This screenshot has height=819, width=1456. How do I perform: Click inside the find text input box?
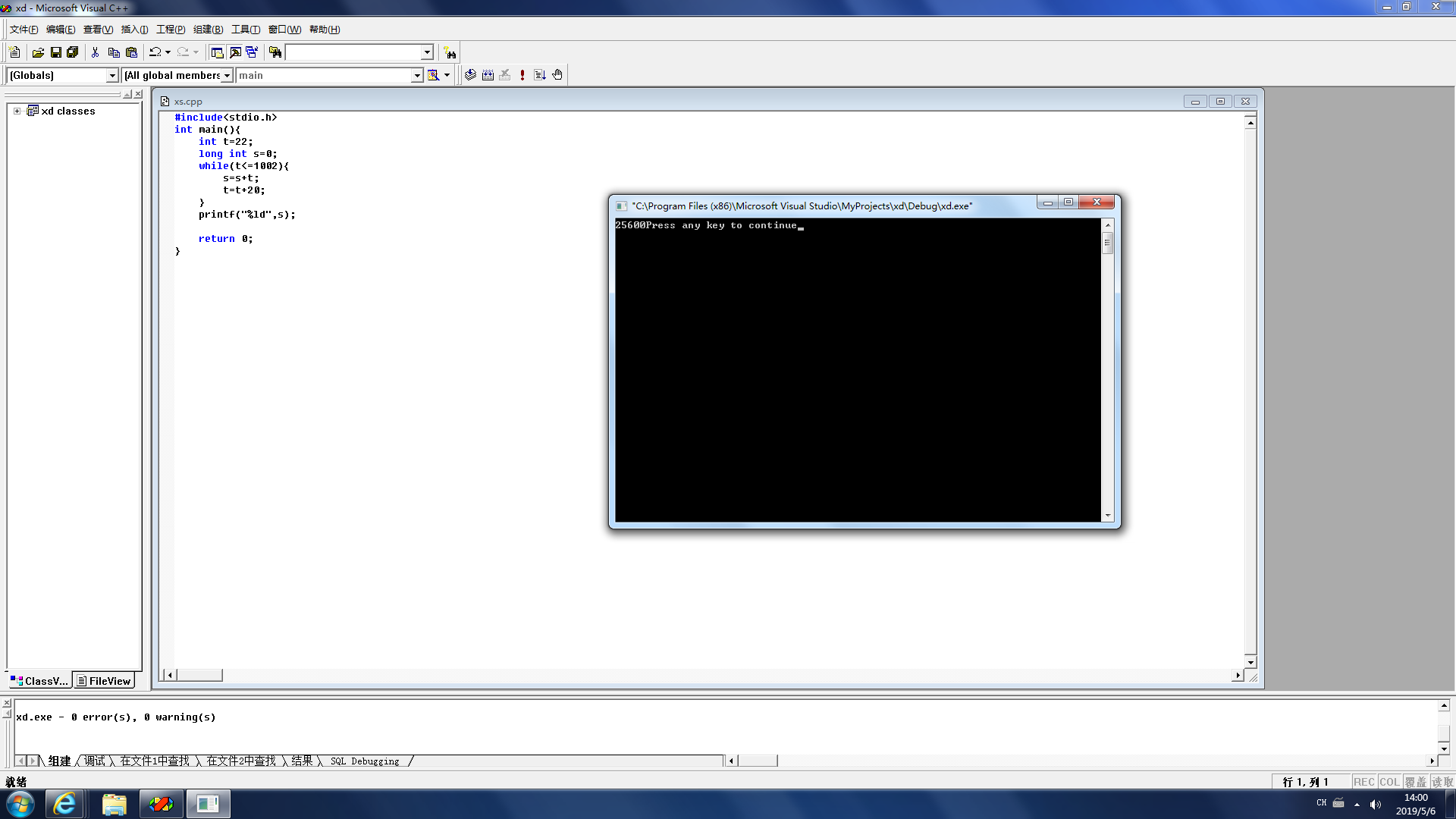(x=353, y=52)
